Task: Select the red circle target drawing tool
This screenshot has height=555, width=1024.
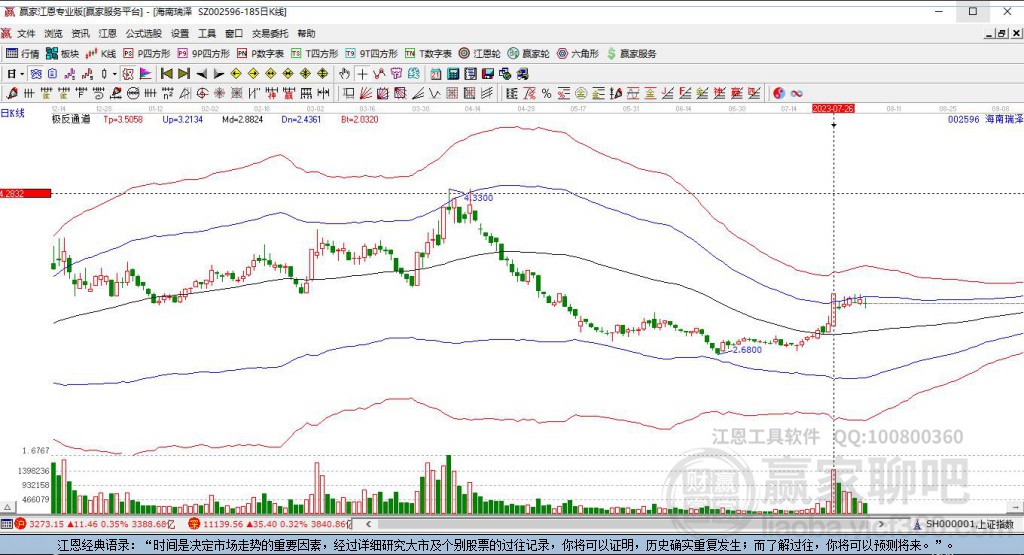Action: point(202,93)
